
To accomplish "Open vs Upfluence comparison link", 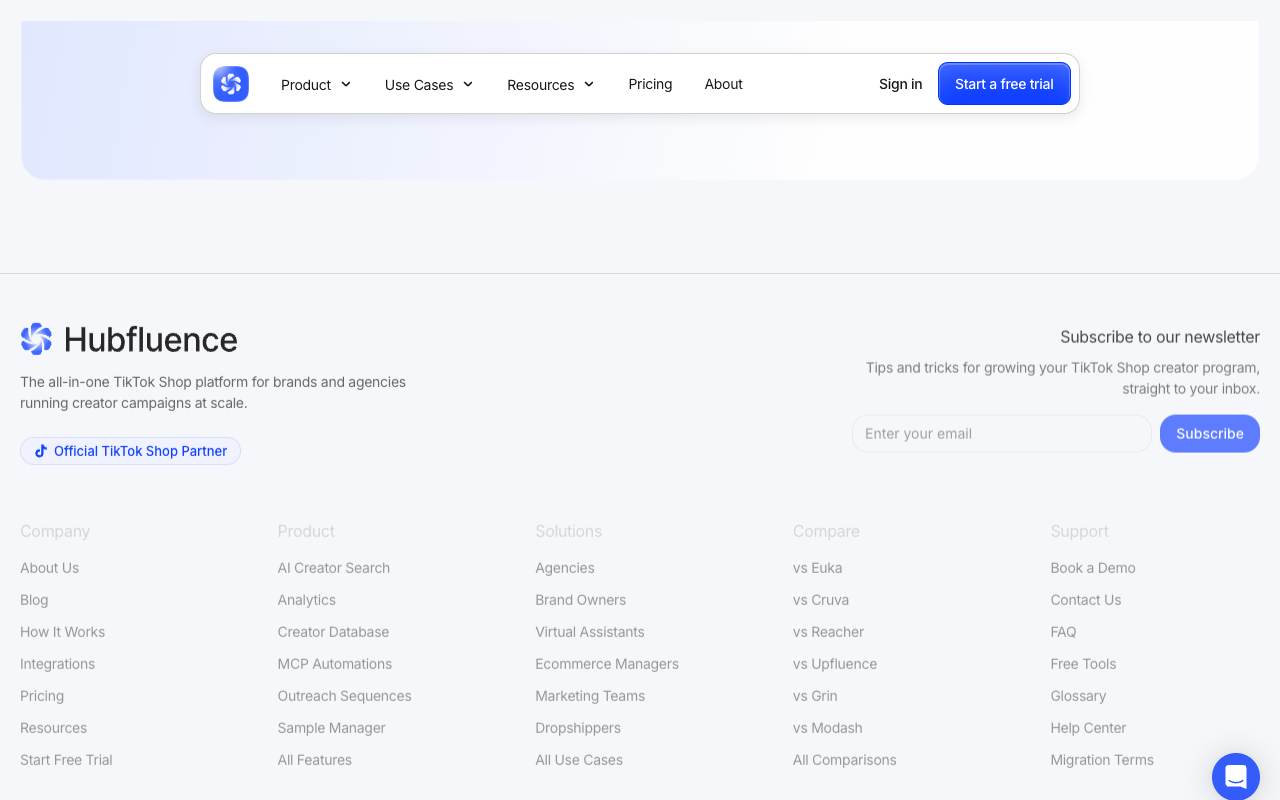I will [x=835, y=664].
